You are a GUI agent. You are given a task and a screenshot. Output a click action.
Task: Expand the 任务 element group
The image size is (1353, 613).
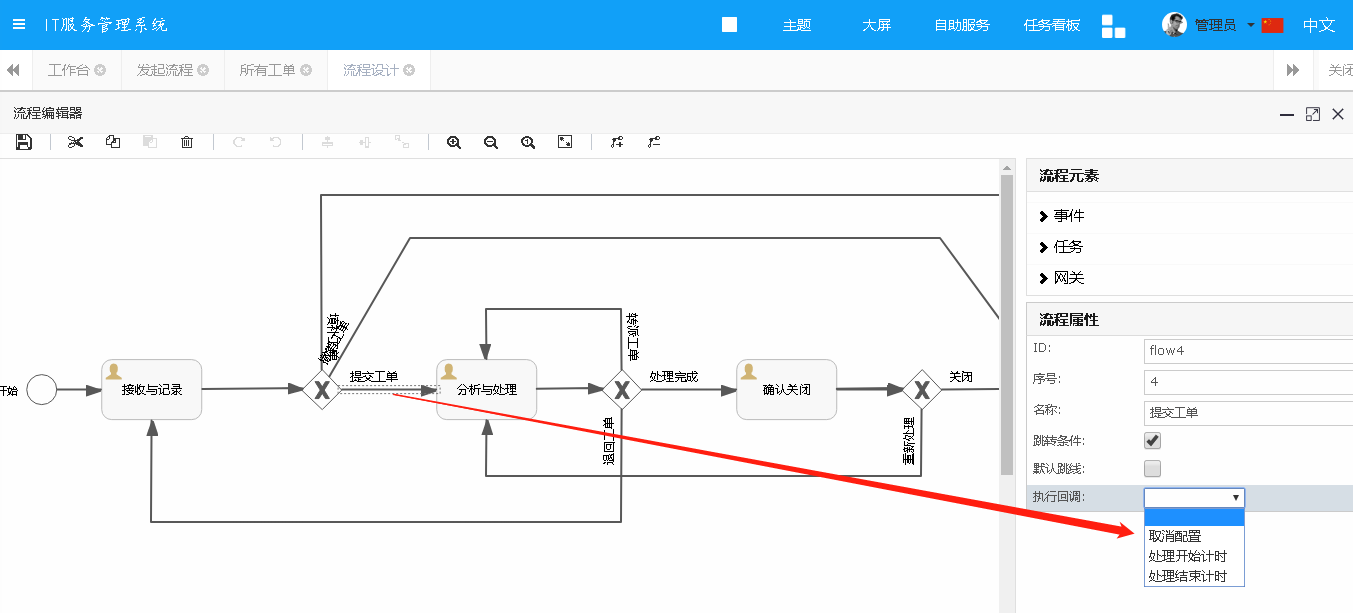1061,247
